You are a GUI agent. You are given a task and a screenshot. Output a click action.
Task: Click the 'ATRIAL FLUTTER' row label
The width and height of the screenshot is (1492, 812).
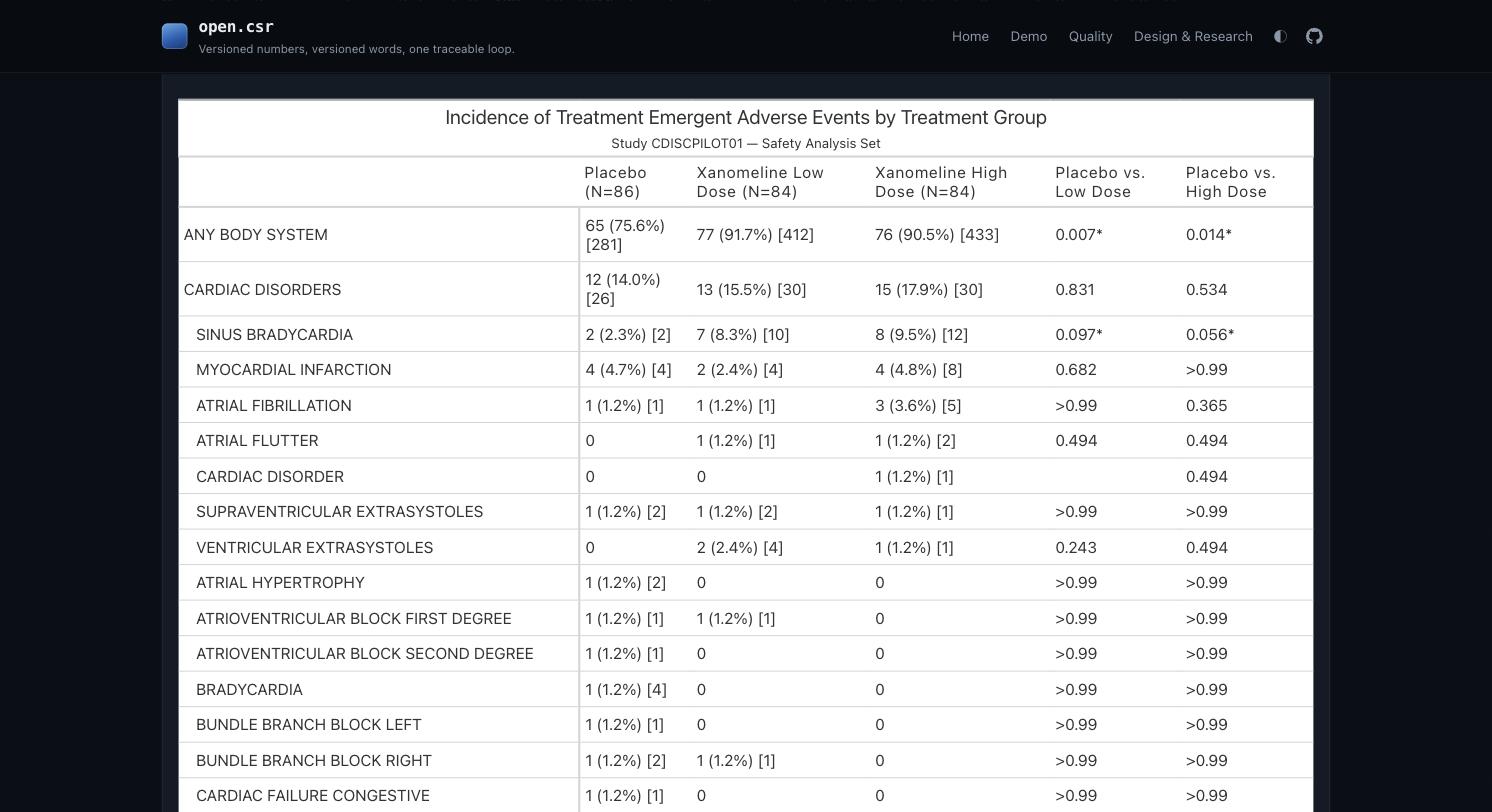[x=257, y=441]
